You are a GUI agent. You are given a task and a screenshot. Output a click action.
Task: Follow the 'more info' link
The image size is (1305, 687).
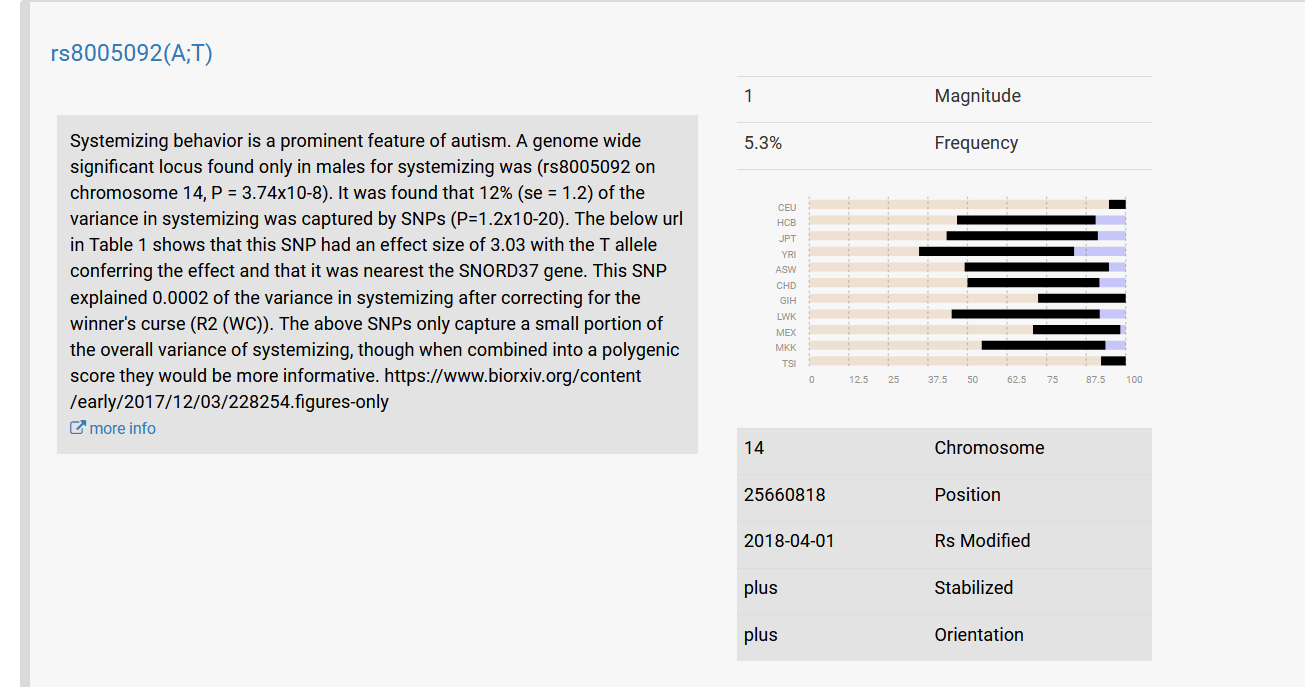pos(122,428)
